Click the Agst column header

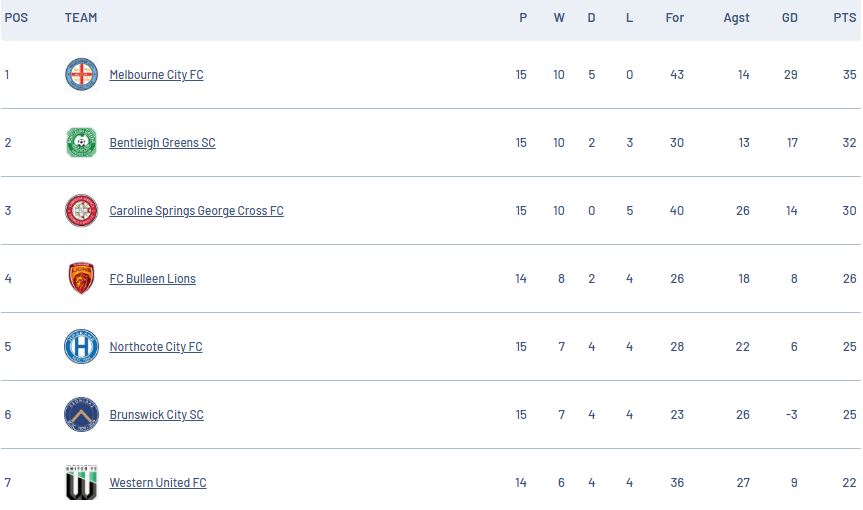coord(736,18)
